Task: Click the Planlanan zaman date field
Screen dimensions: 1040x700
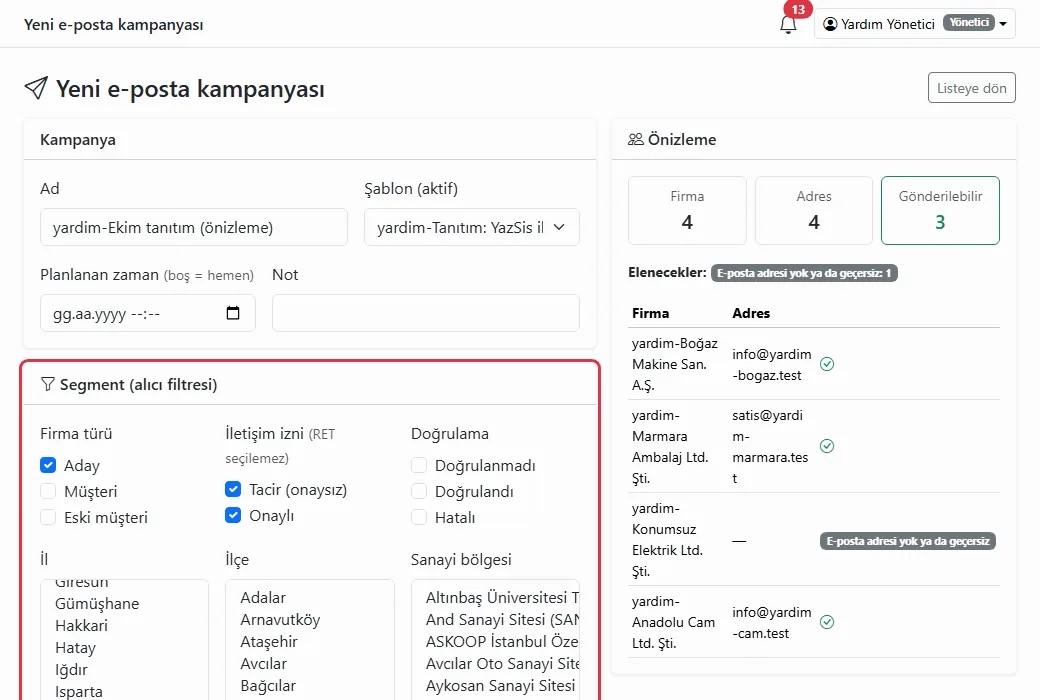Action: coord(148,313)
